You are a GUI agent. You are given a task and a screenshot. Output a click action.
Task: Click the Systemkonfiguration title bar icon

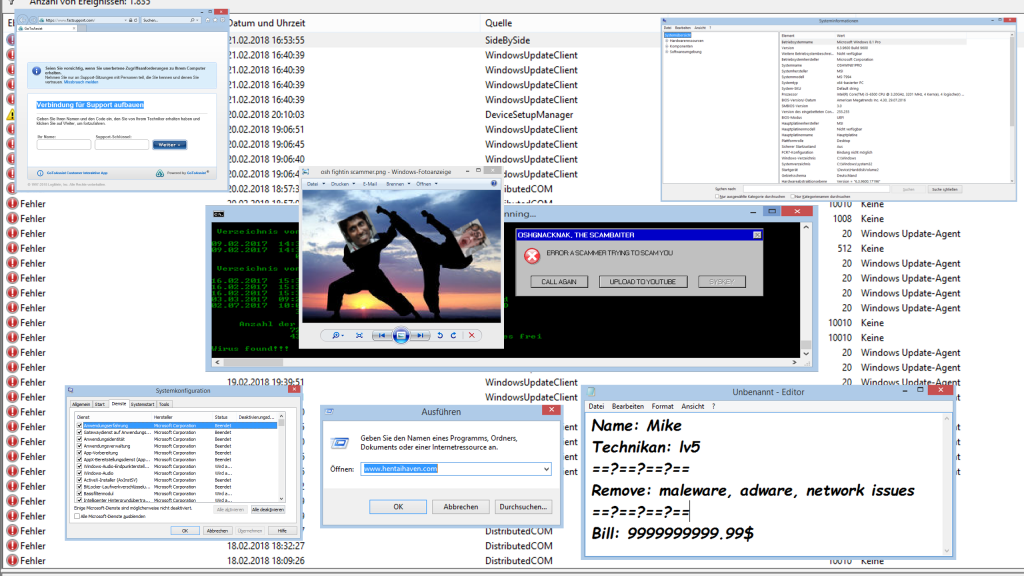(71, 391)
